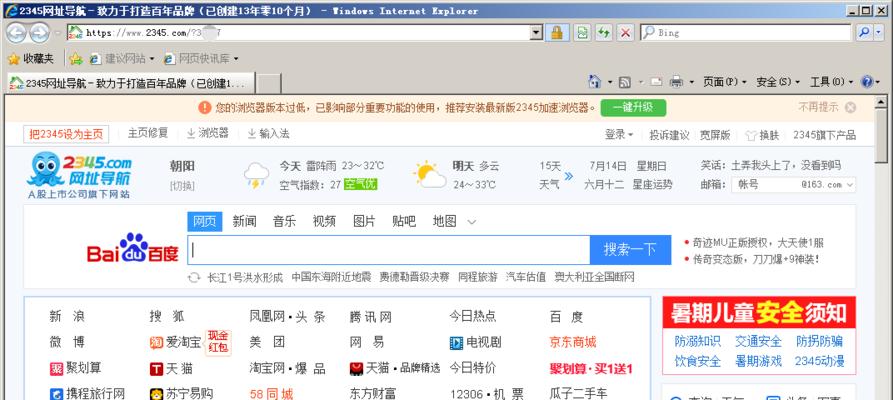The width and height of the screenshot is (893, 400).
Task: Click the empty new tab button
Action: [x=268, y=83]
